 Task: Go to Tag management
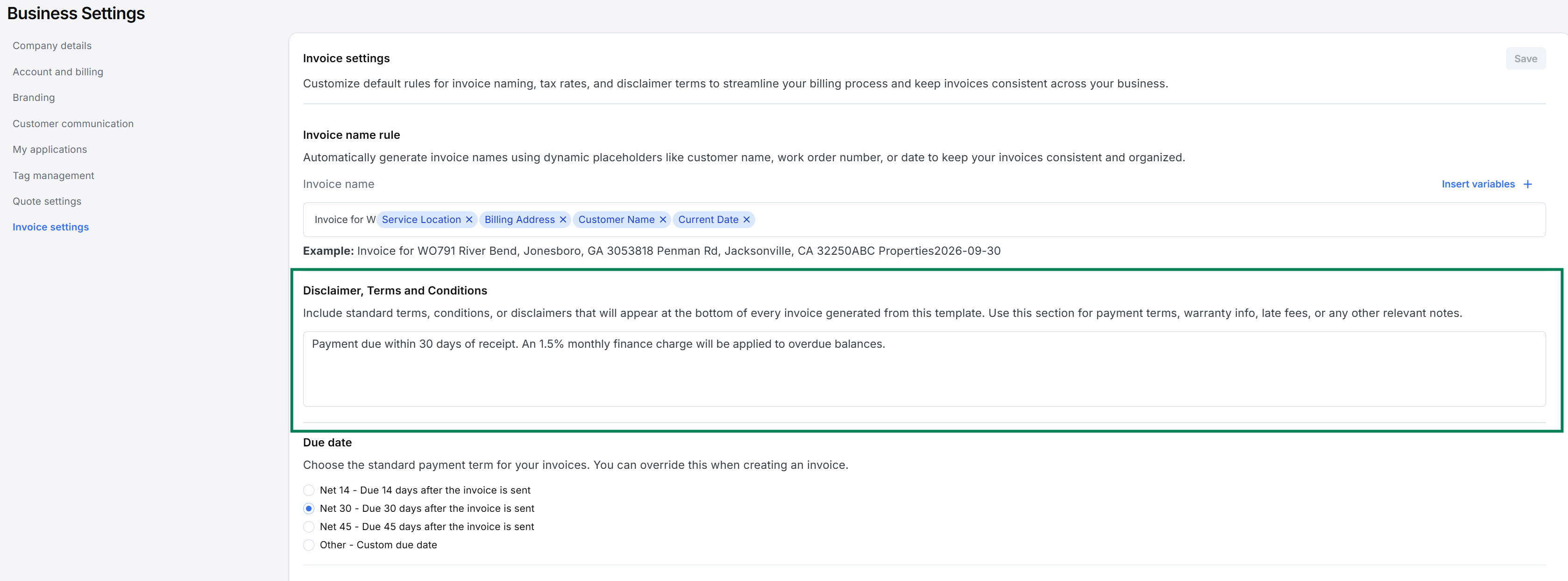click(54, 175)
